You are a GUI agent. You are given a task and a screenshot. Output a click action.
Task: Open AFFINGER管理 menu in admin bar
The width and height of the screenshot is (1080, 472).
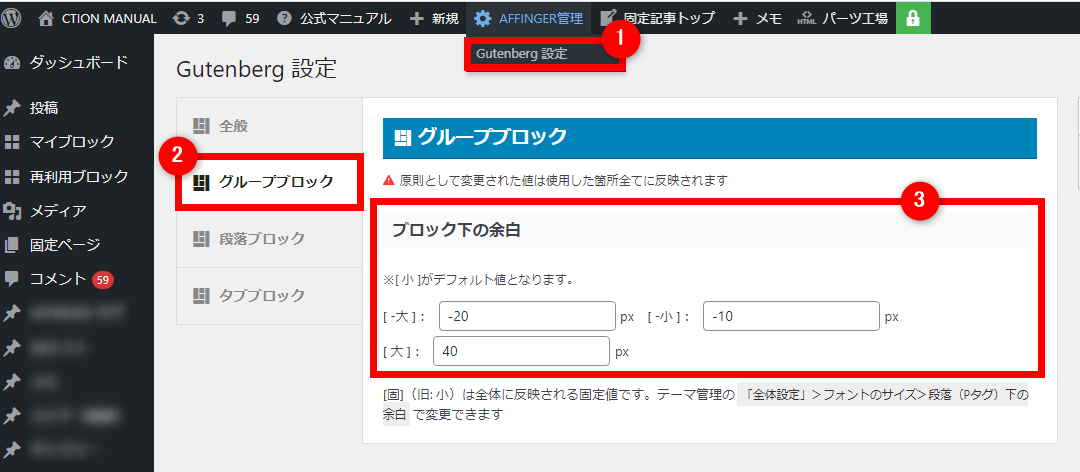coord(529,19)
